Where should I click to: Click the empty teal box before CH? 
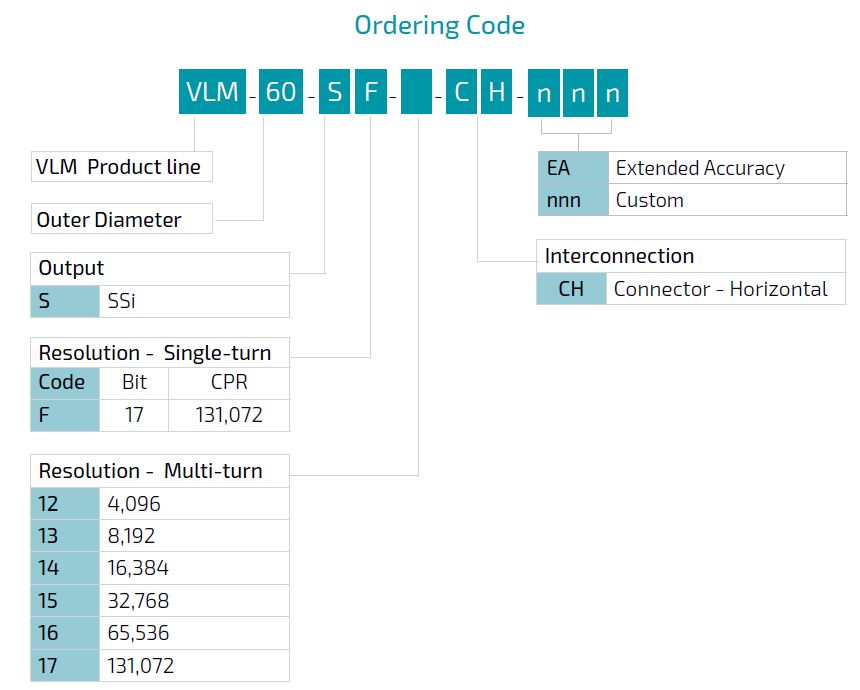tap(416, 92)
